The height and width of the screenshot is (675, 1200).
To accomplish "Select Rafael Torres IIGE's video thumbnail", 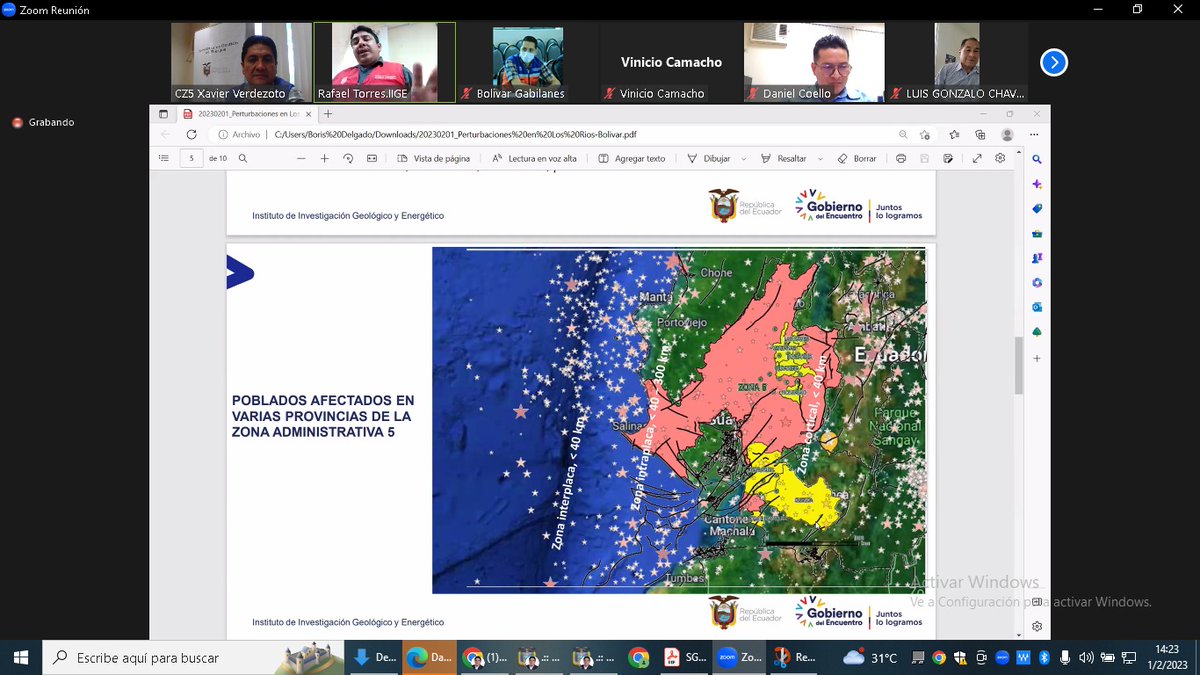I will click(384, 62).
